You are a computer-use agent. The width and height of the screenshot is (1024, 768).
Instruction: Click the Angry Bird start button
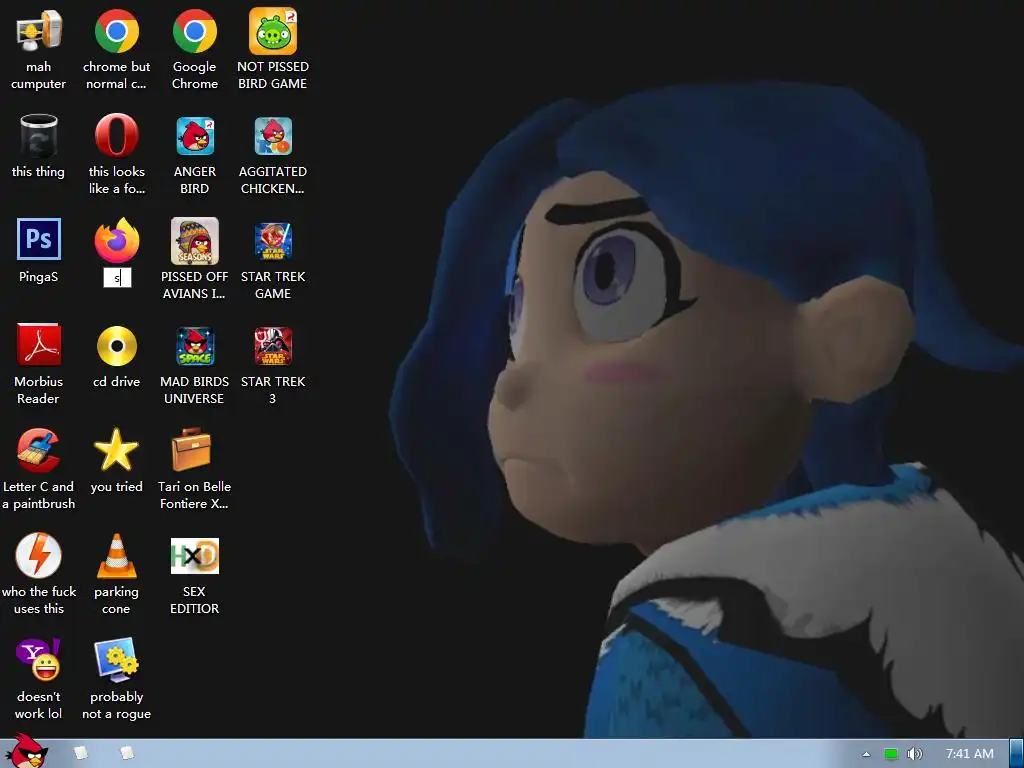(x=27, y=751)
